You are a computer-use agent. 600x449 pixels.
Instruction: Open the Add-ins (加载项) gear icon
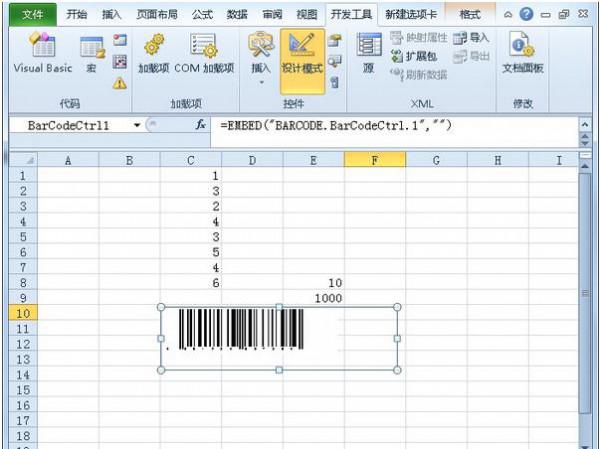click(153, 54)
